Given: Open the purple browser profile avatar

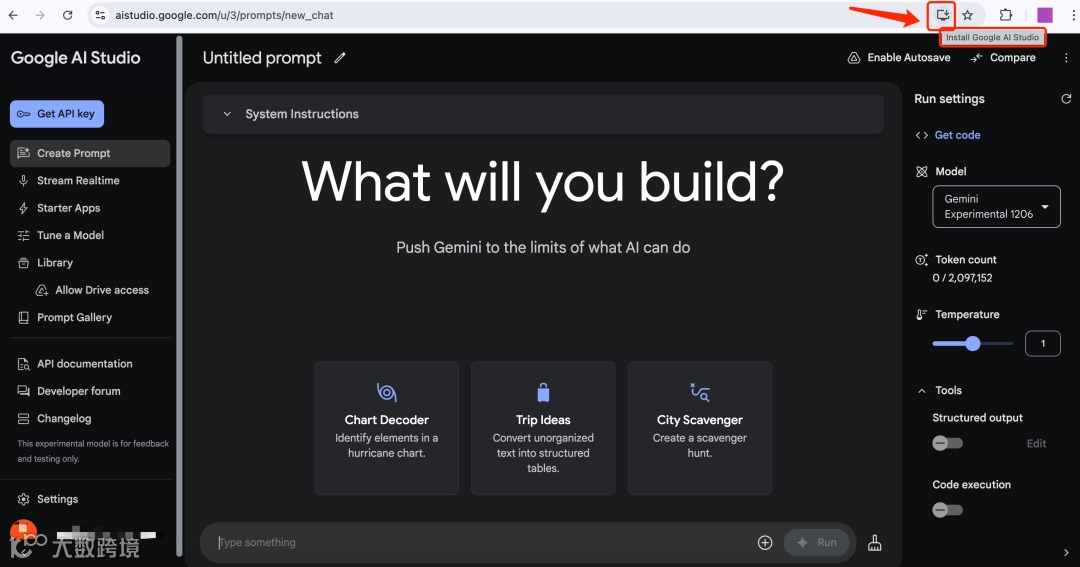Looking at the screenshot, I should (x=1045, y=15).
